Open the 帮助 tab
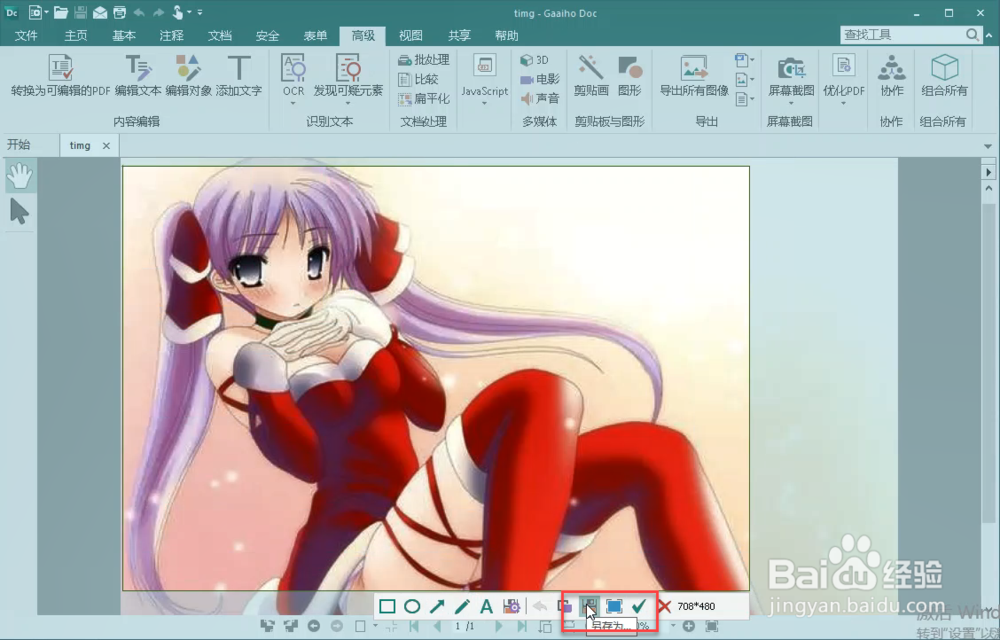Viewport: 1000px width, 640px height. (x=506, y=36)
